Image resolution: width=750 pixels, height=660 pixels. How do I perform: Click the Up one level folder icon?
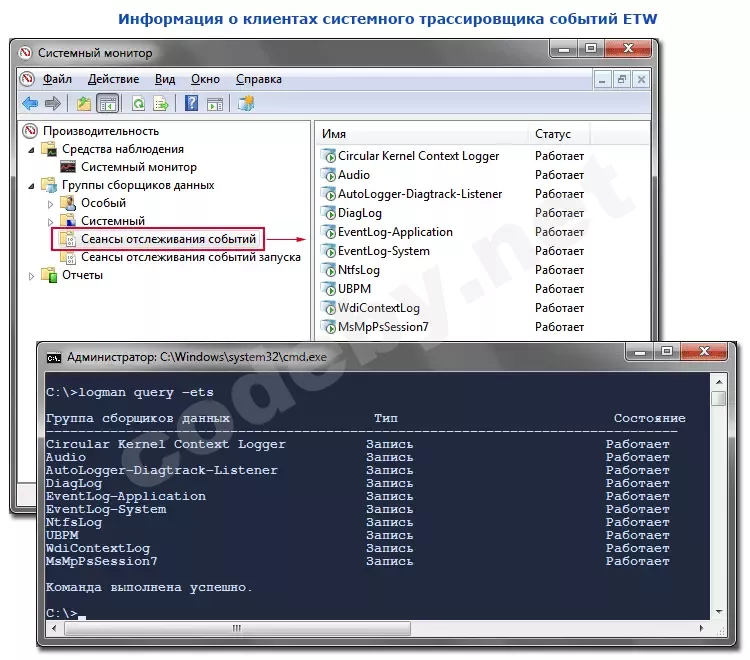[84, 103]
